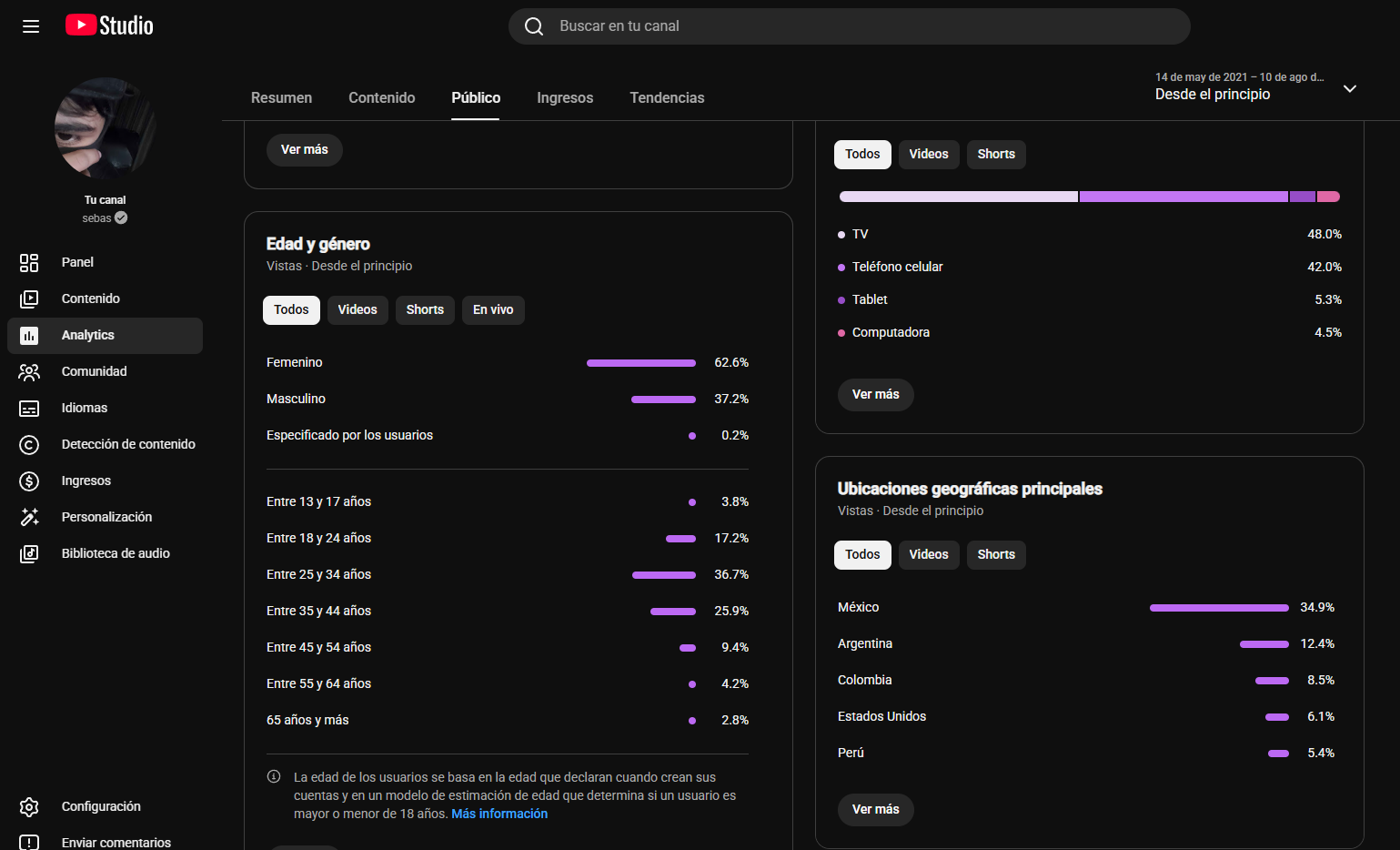Switch to the Ingresos analytics tab

coord(565,97)
